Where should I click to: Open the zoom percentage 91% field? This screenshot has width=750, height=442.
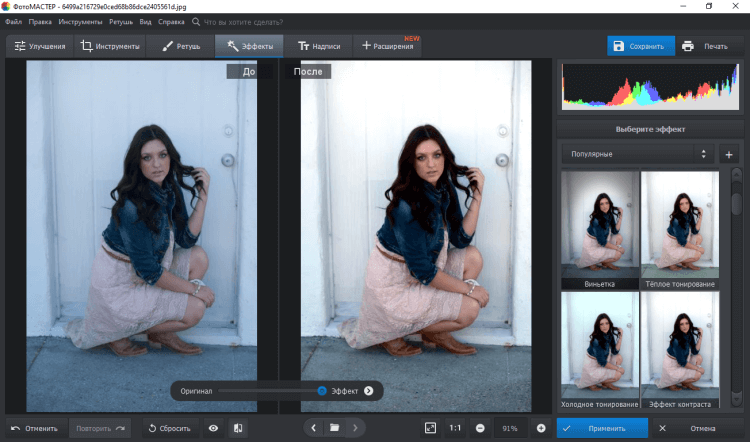(x=510, y=428)
